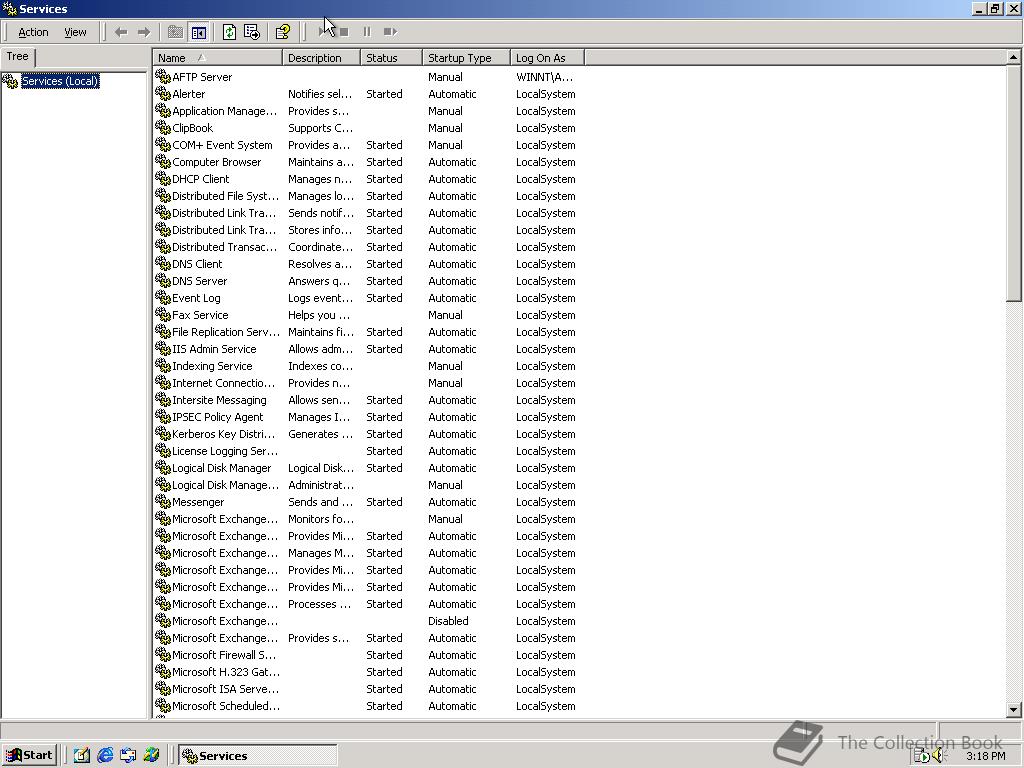Click the IPSEC Policy Agent icon
This screenshot has height=768, width=1024.
(163, 416)
